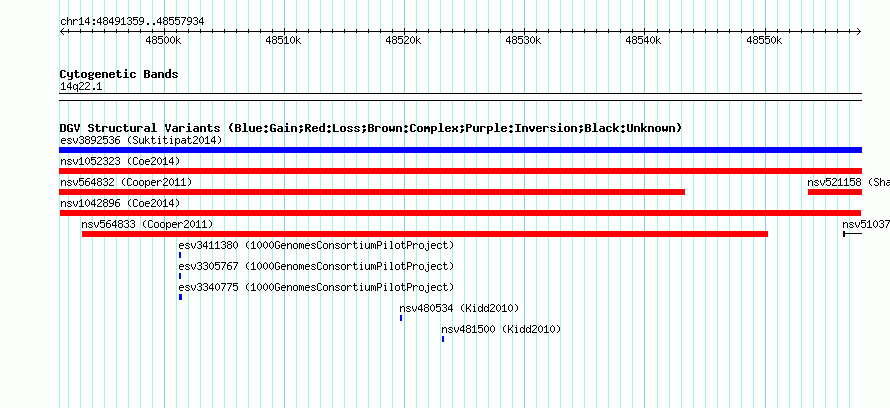890x408 pixels.
Task: Click the ruler's left arrowhead
Action: click(62, 32)
